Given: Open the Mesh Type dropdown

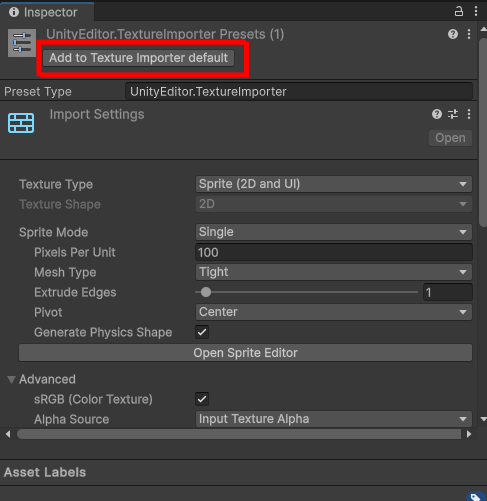Looking at the screenshot, I should click(334, 272).
